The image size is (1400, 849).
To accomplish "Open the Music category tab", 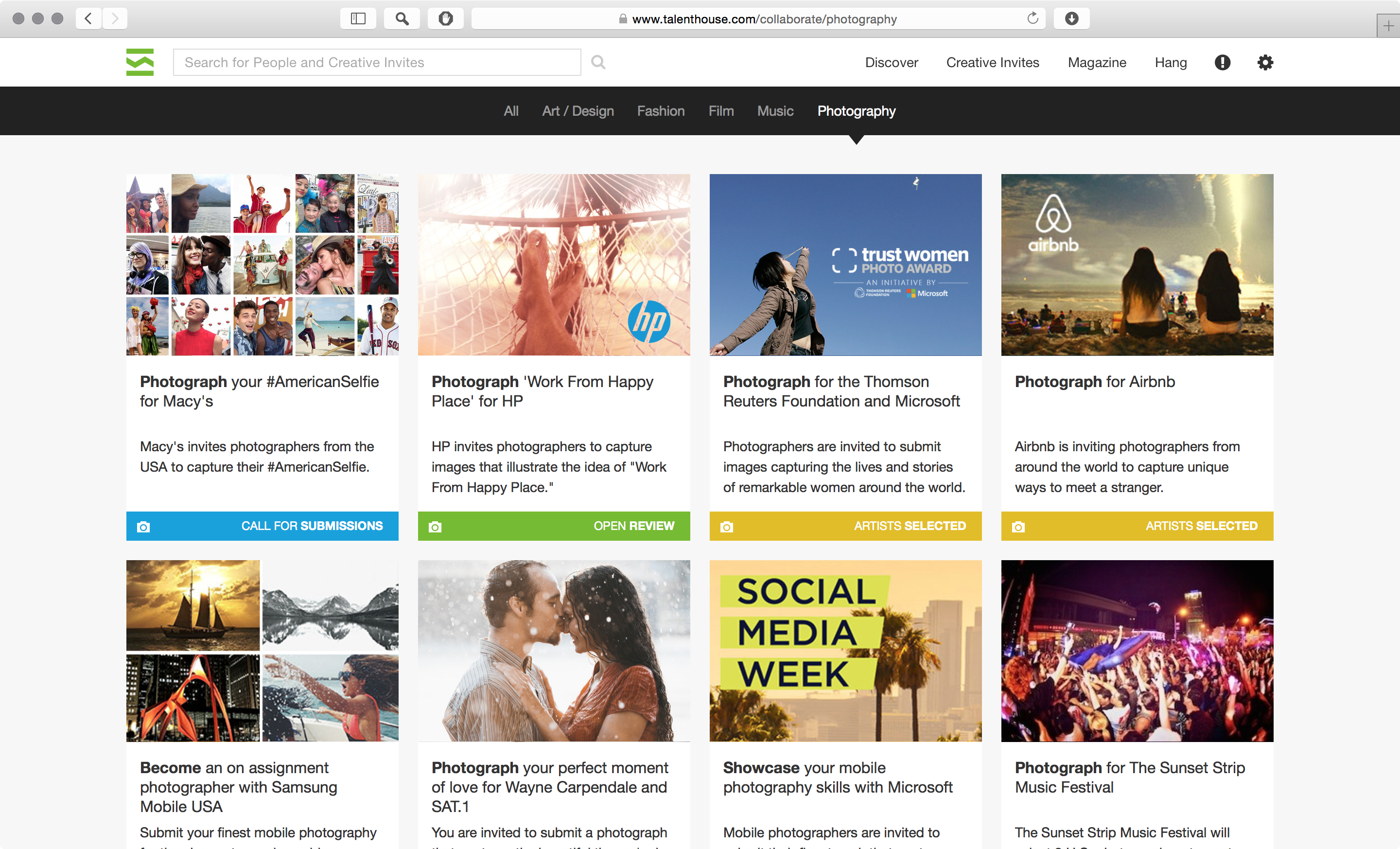I will (x=775, y=111).
